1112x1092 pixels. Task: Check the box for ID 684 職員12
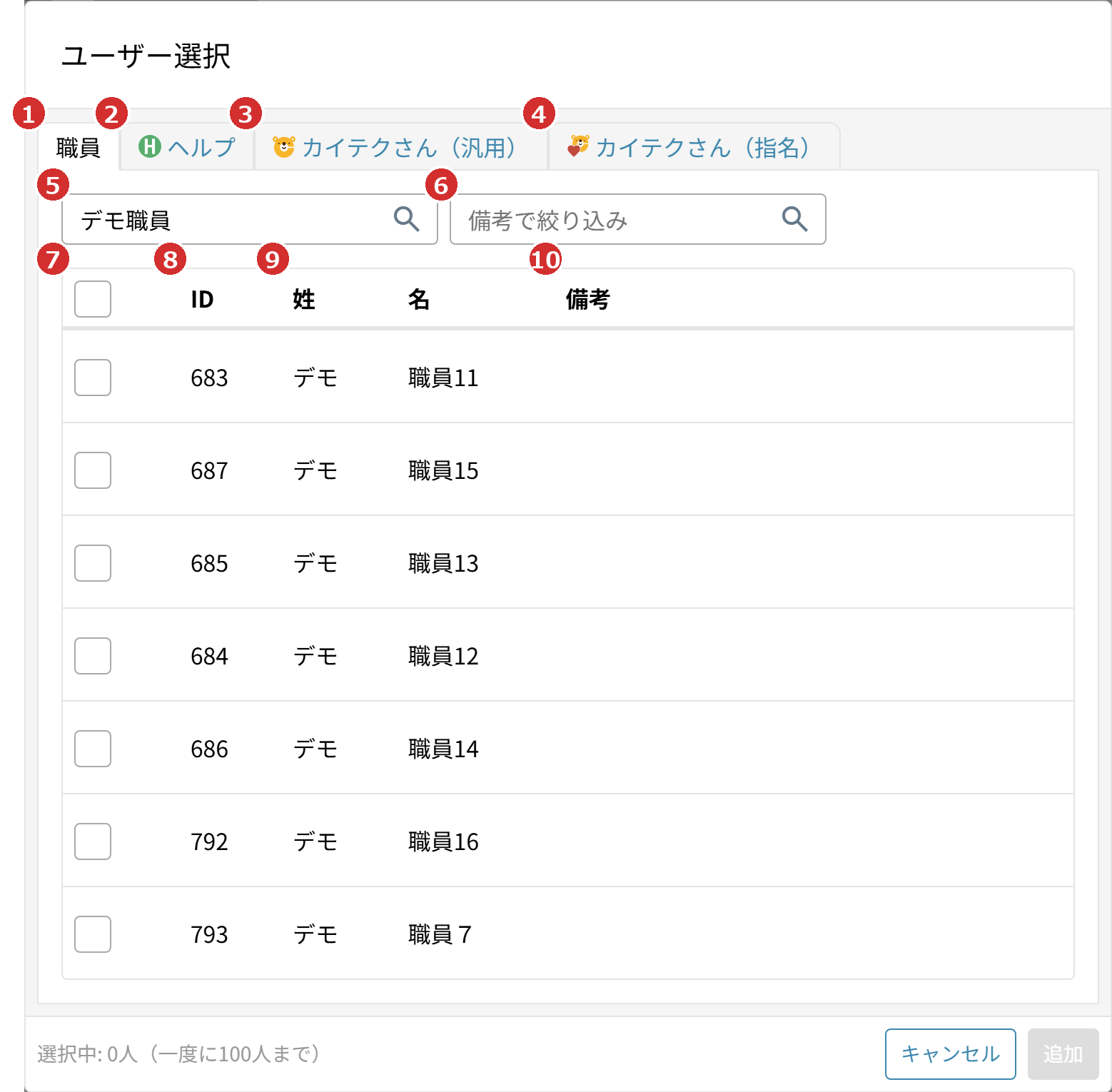point(93,656)
